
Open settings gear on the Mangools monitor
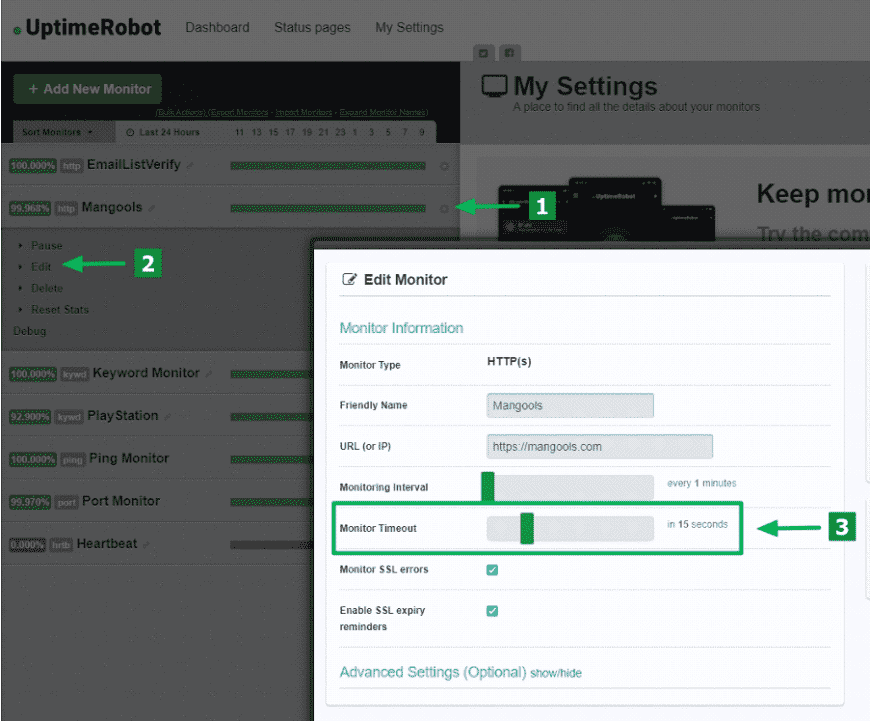pos(443,207)
